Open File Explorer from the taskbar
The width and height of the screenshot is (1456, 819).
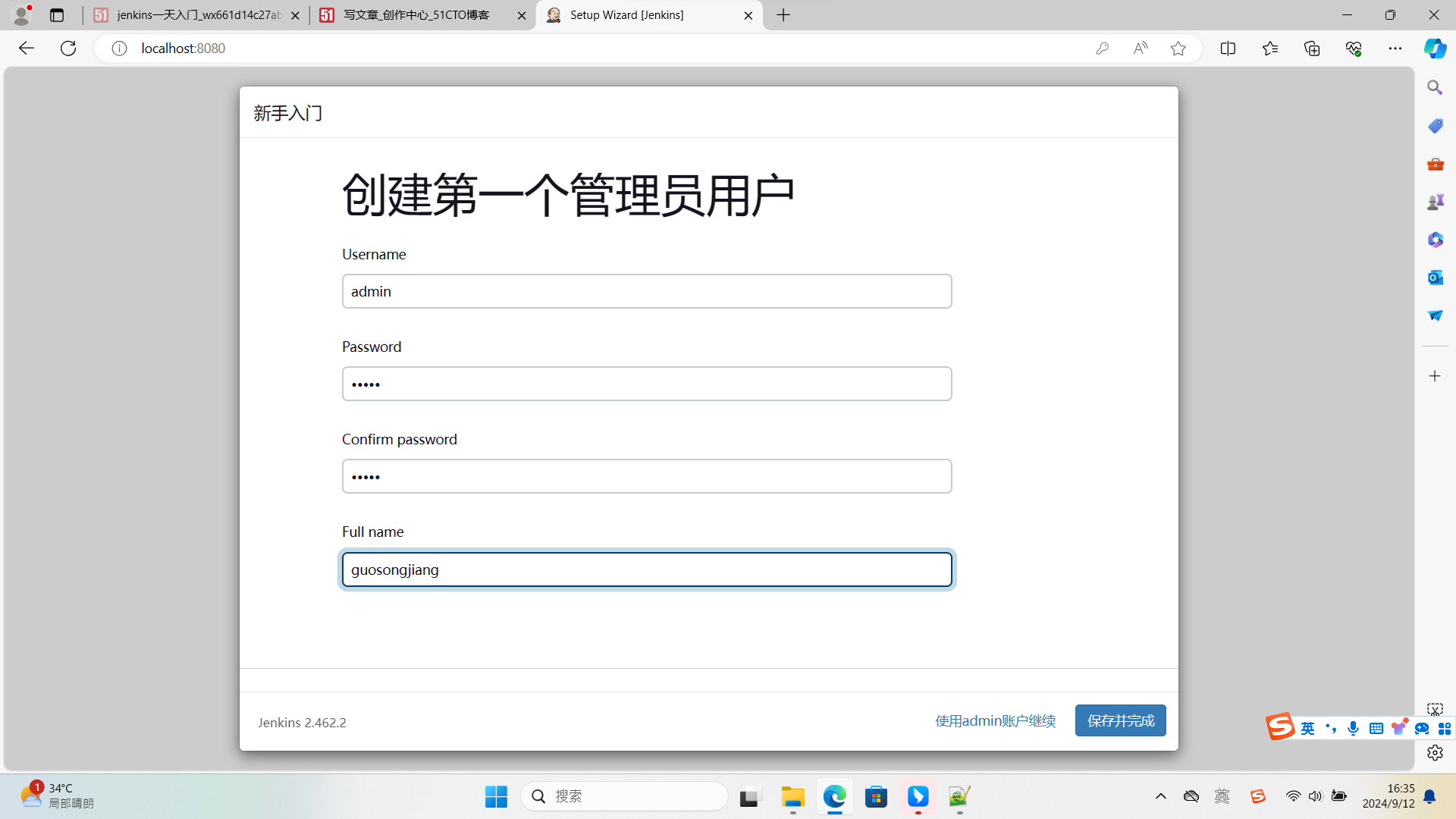(x=792, y=796)
